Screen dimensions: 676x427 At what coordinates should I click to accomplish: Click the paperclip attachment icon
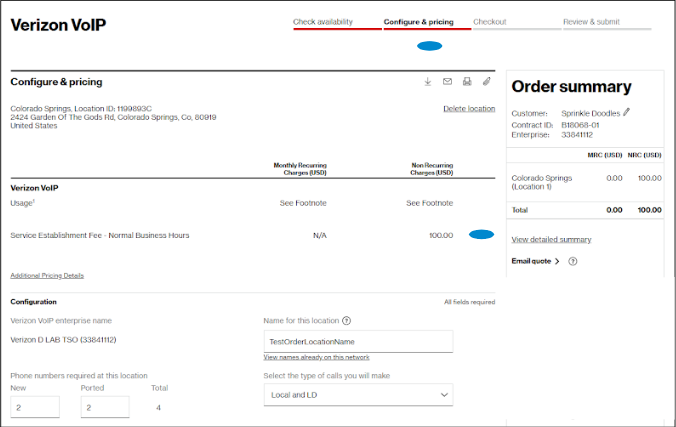(x=486, y=81)
